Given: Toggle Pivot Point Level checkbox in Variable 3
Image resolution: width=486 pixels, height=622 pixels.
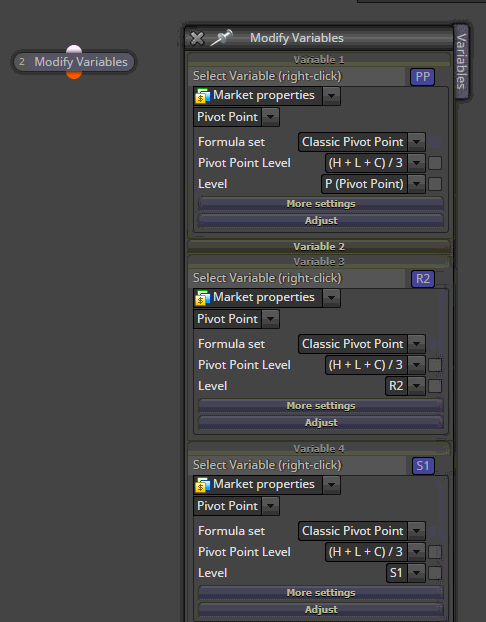Looking at the screenshot, I should click(x=435, y=365).
